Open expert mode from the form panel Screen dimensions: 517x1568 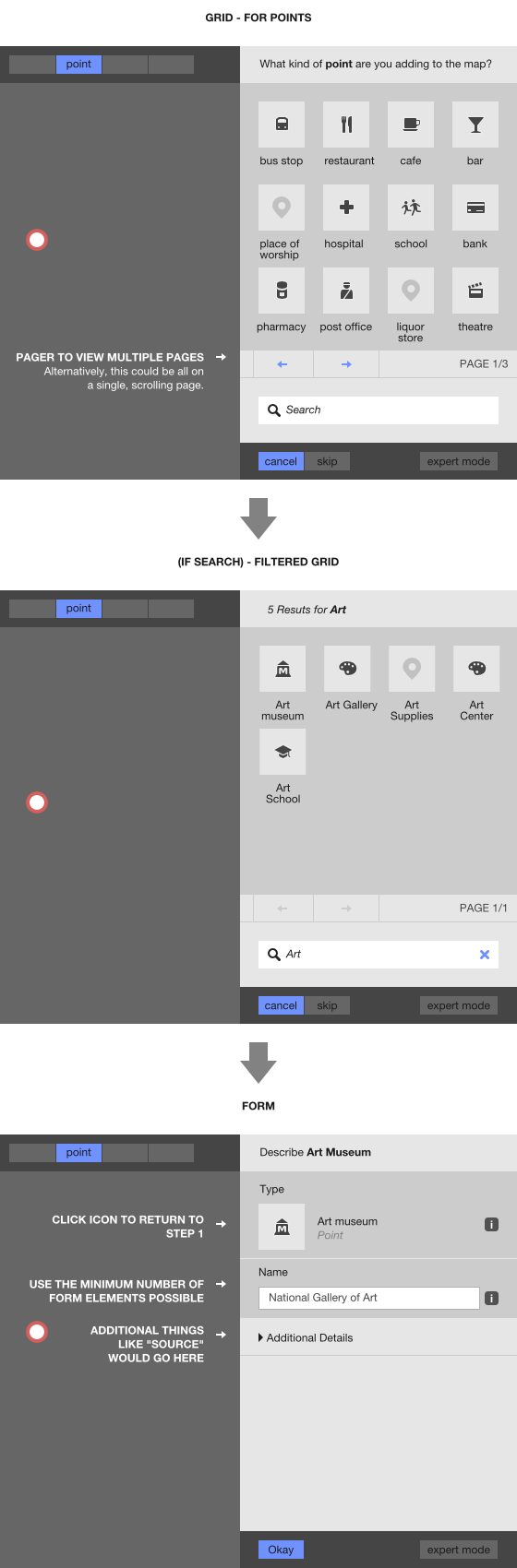(459, 1550)
